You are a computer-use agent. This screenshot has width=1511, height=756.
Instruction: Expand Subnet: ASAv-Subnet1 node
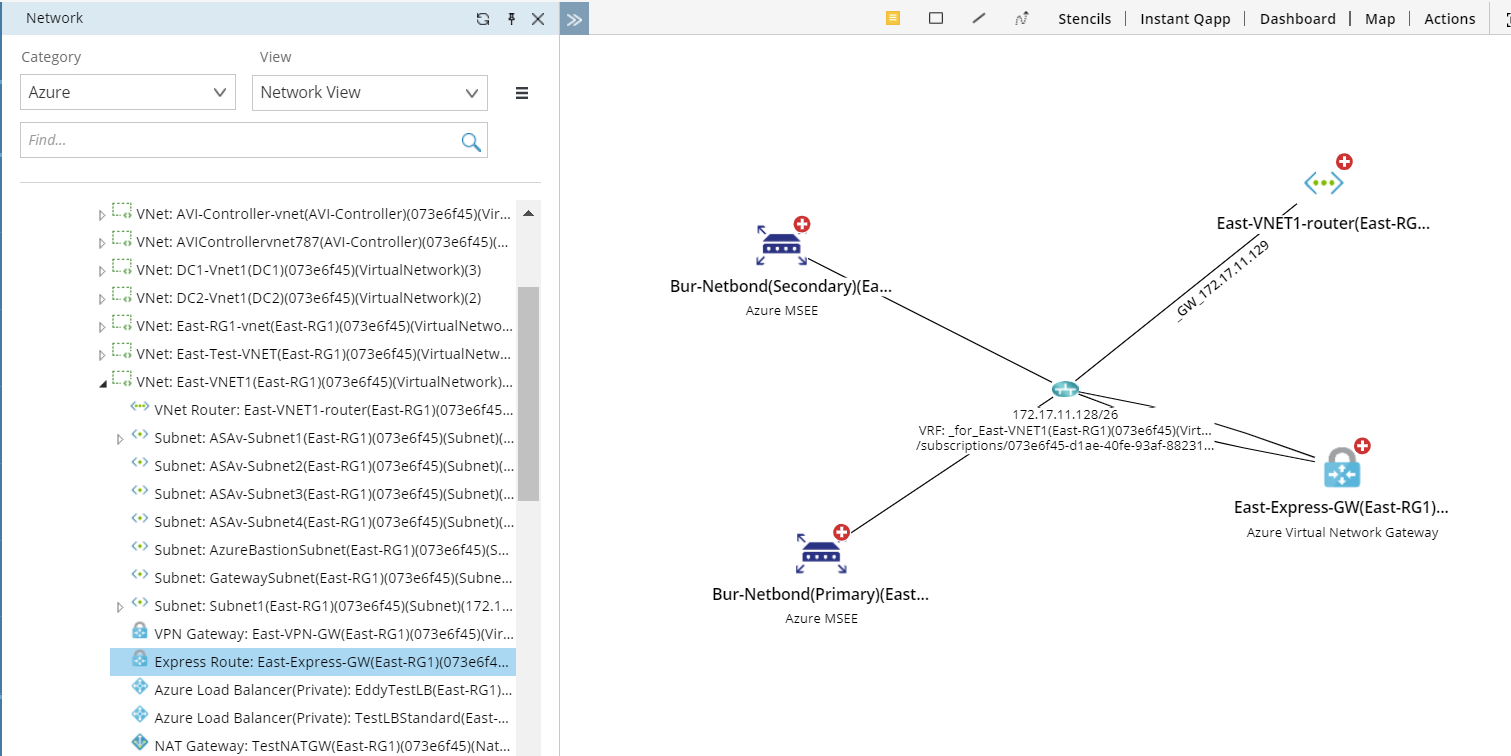(x=120, y=439)
